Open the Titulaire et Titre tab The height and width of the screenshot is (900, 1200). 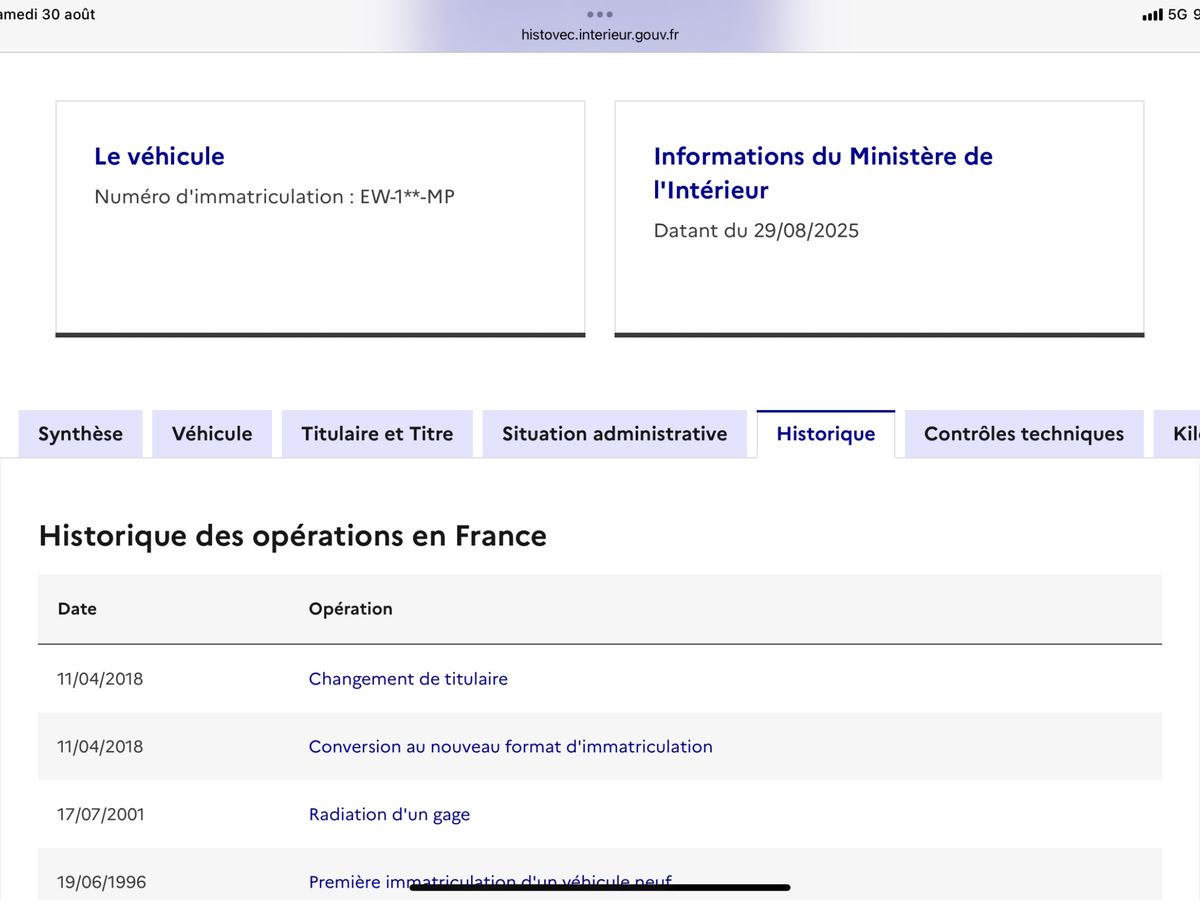[x=377, y=434]
